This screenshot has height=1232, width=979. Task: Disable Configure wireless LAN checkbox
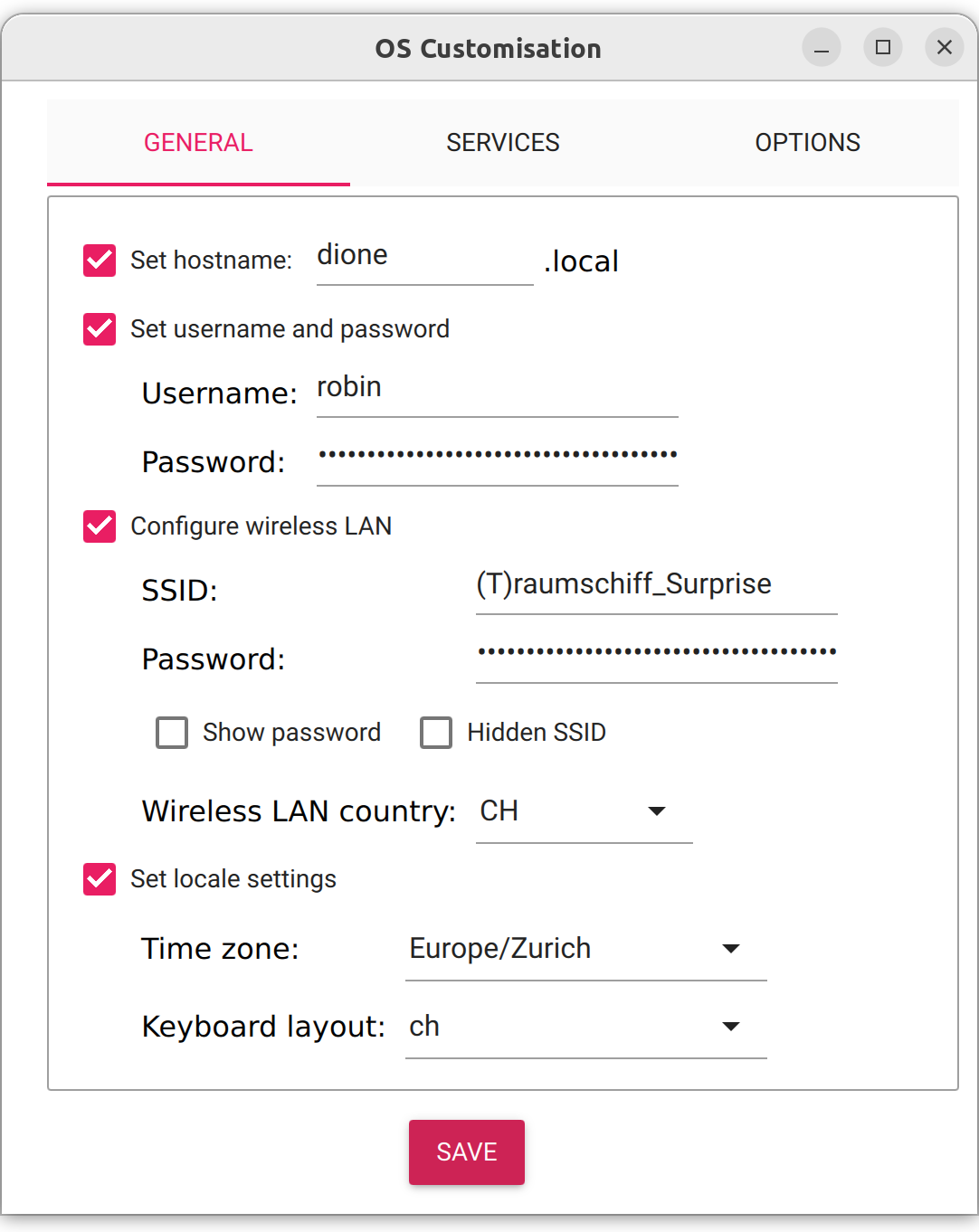100,526
